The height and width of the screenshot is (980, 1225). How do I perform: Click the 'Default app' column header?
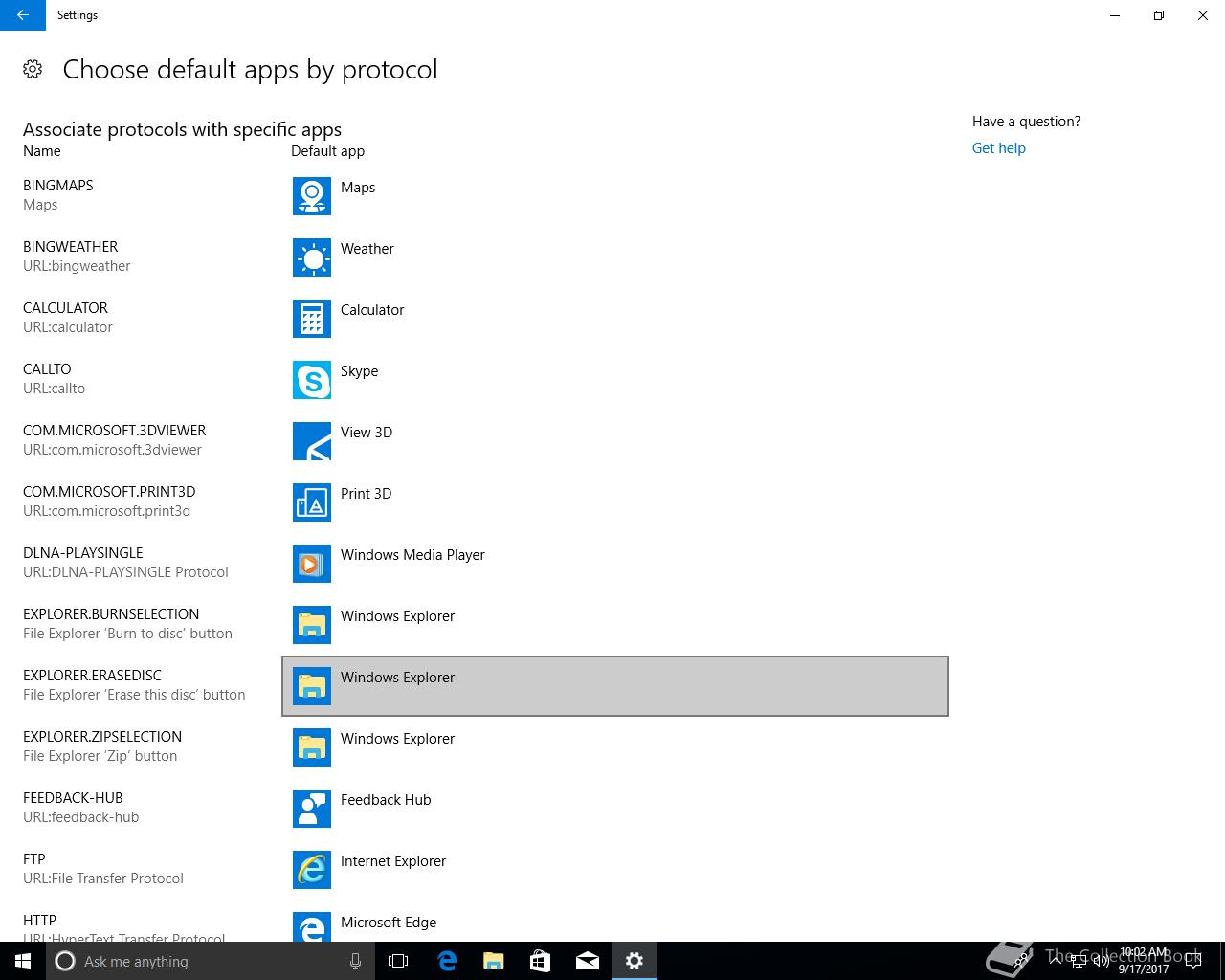(327, 151)
